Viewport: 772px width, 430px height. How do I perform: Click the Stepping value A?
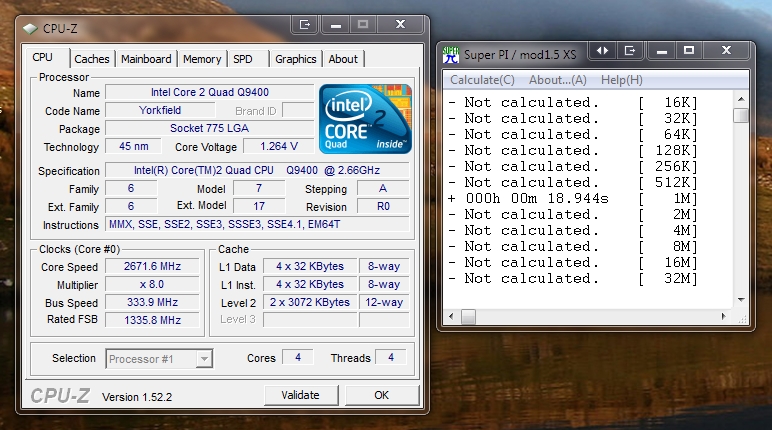pyautogui.click(x=383, y=188)
